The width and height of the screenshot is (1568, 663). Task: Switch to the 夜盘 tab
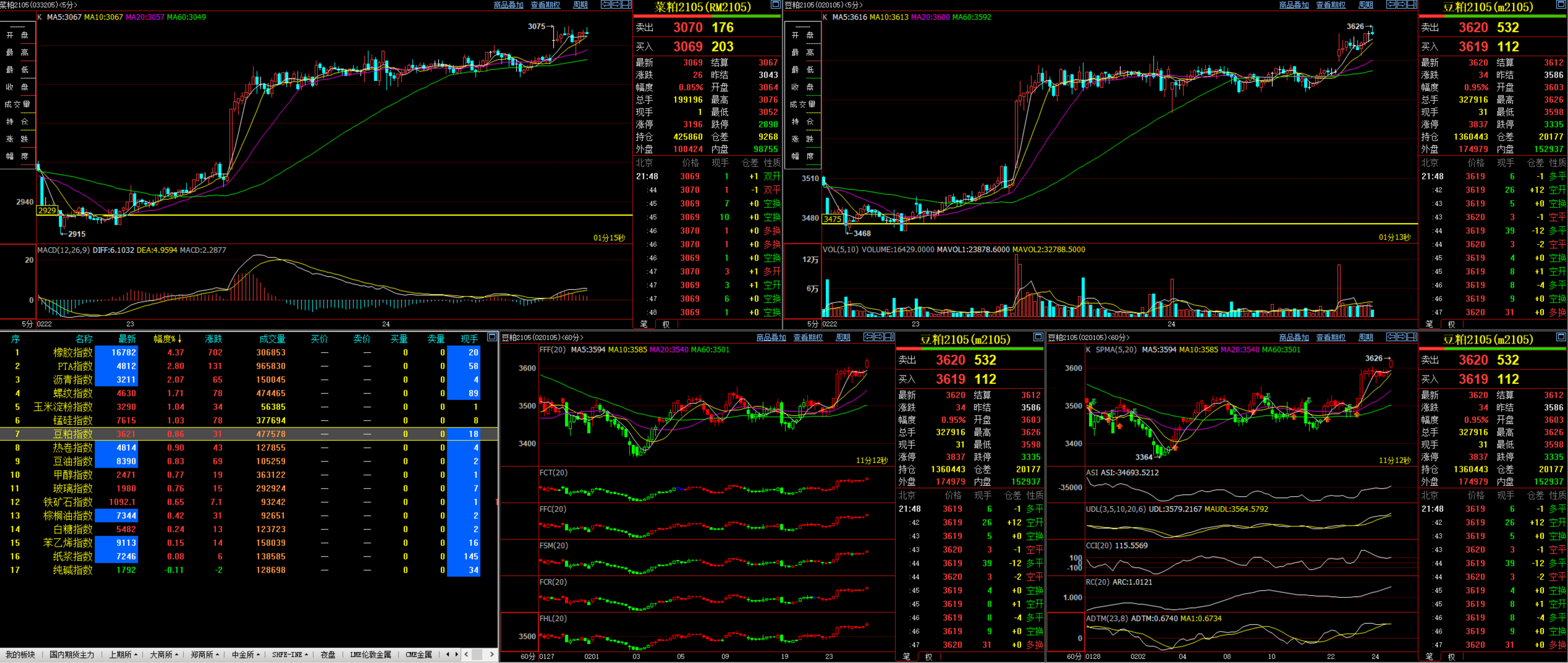328,654
